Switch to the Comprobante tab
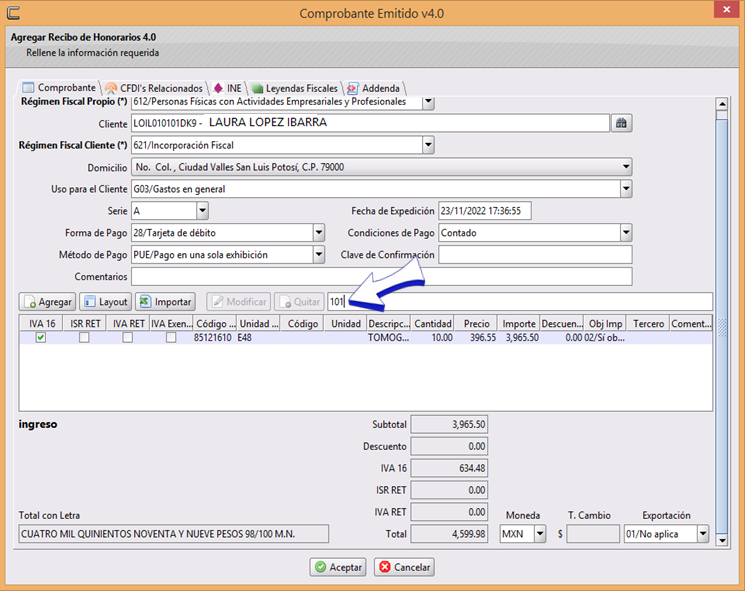The height and width of the screenshot is (591, 745). (x=59, y=88)
